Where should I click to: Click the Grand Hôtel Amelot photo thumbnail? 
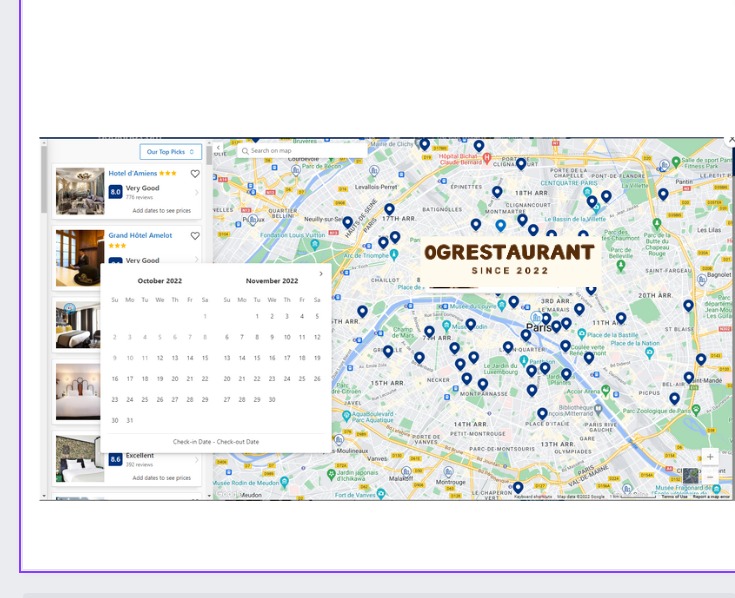[80, 258]
